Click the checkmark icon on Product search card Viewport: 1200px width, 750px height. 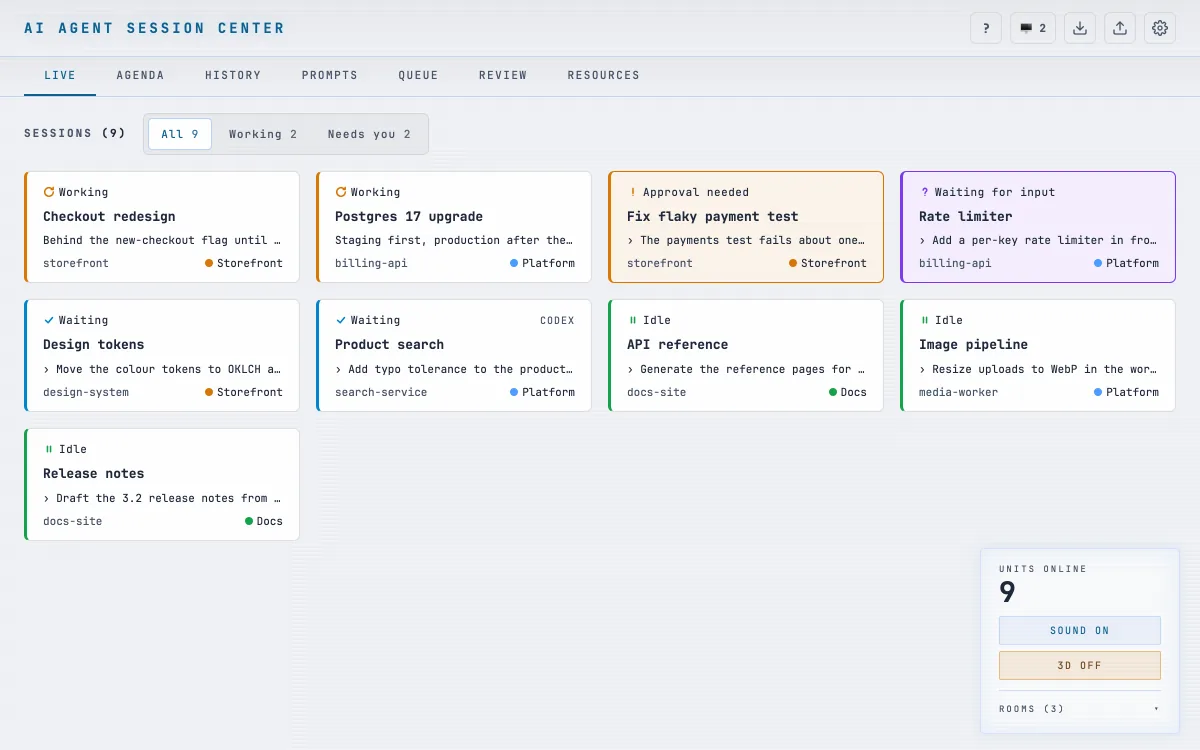[x=341, y=320]
